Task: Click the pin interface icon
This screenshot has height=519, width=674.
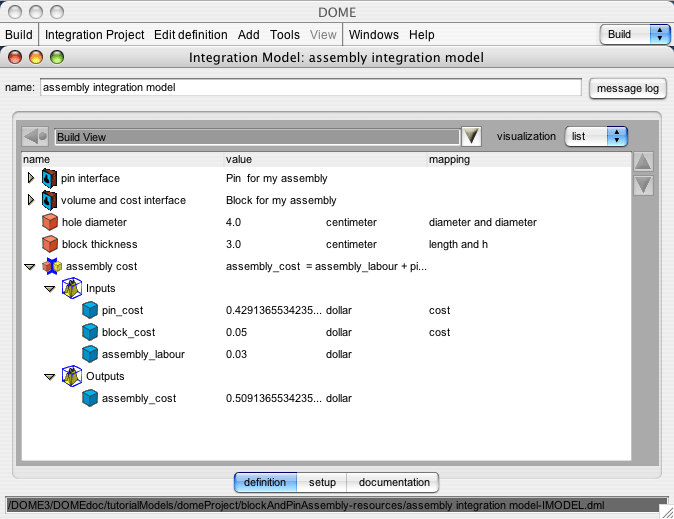Action: point(49,178)
